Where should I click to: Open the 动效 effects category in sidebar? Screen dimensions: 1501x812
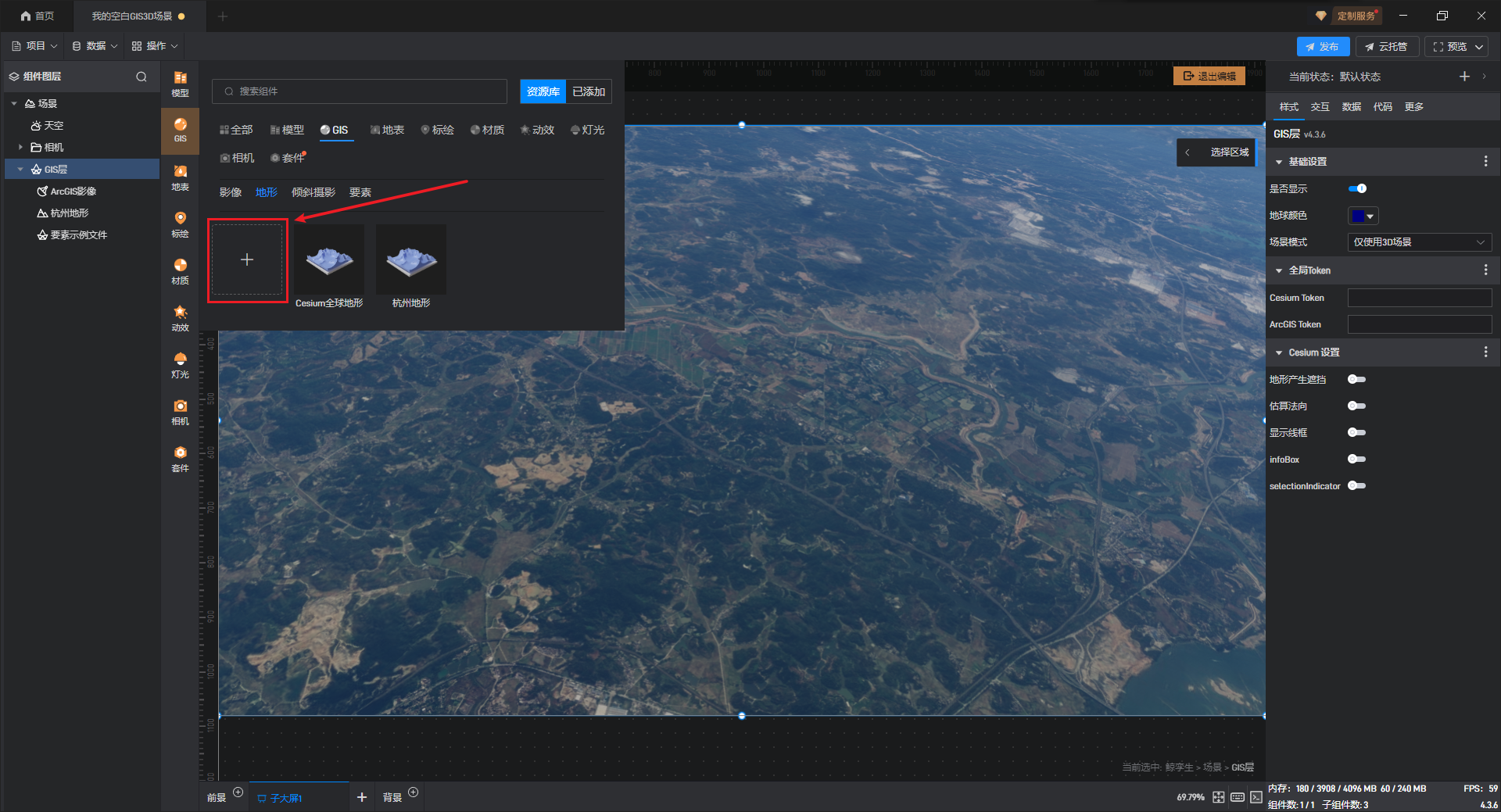180,317
